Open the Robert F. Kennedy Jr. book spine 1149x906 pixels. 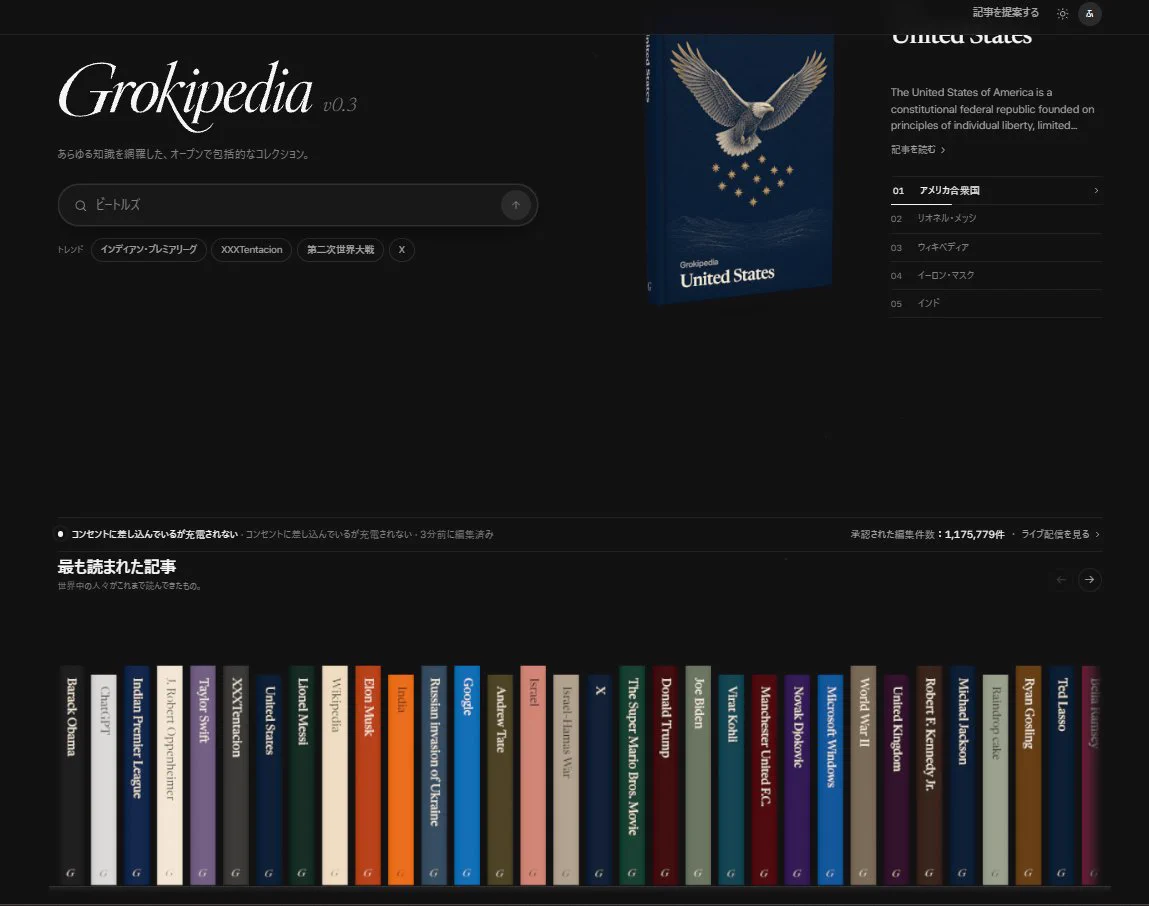pos(929,775)
